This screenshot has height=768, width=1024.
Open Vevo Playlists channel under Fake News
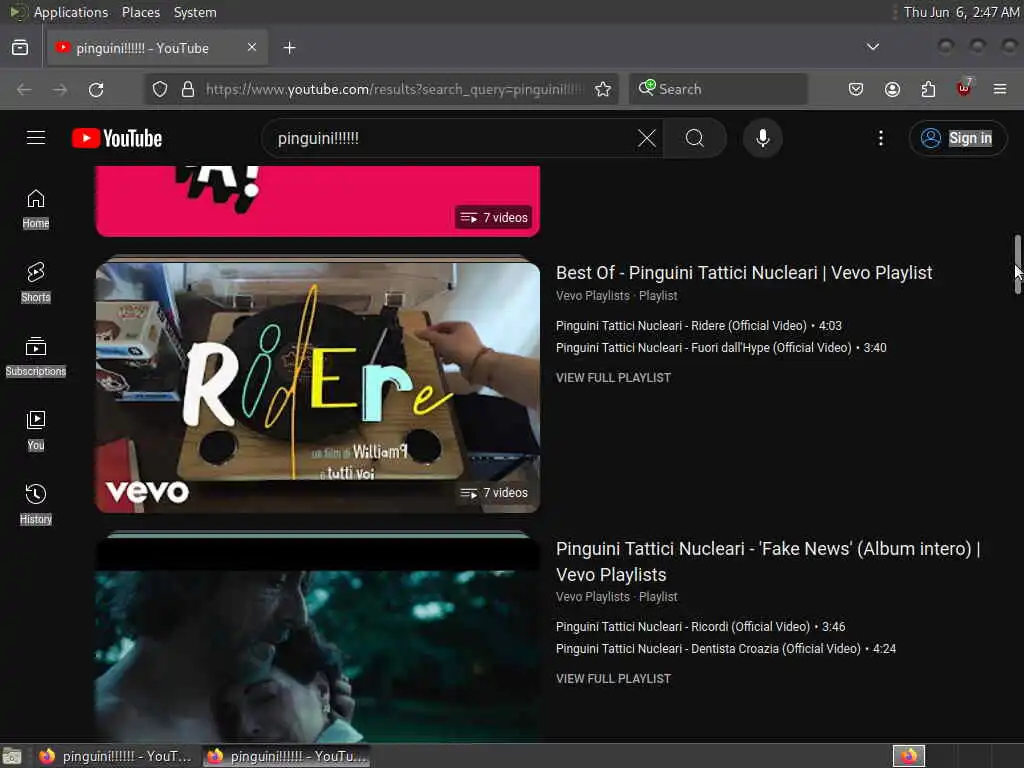click(592, 597)
